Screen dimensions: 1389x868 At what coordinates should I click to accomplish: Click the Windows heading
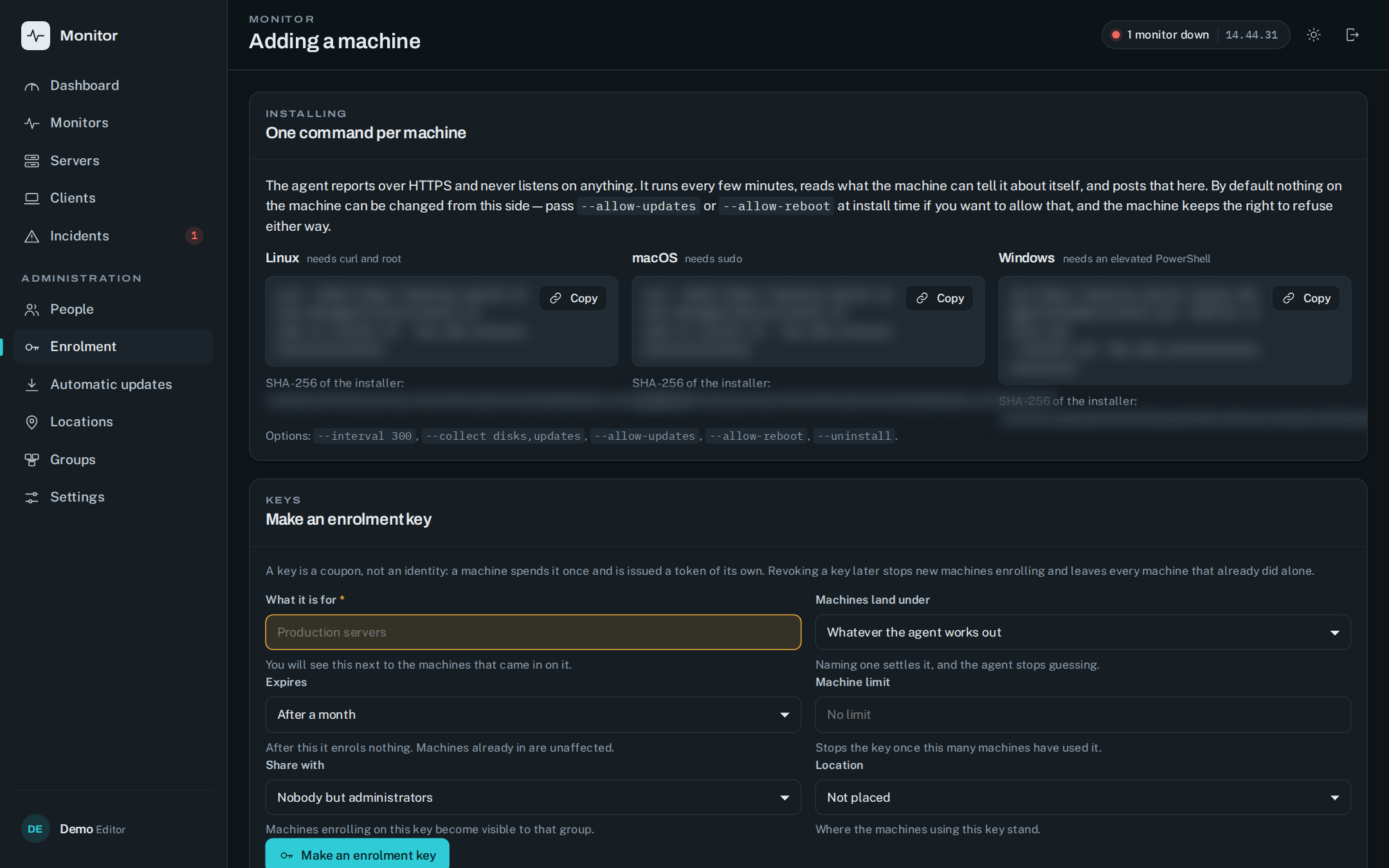(1026, 258)
